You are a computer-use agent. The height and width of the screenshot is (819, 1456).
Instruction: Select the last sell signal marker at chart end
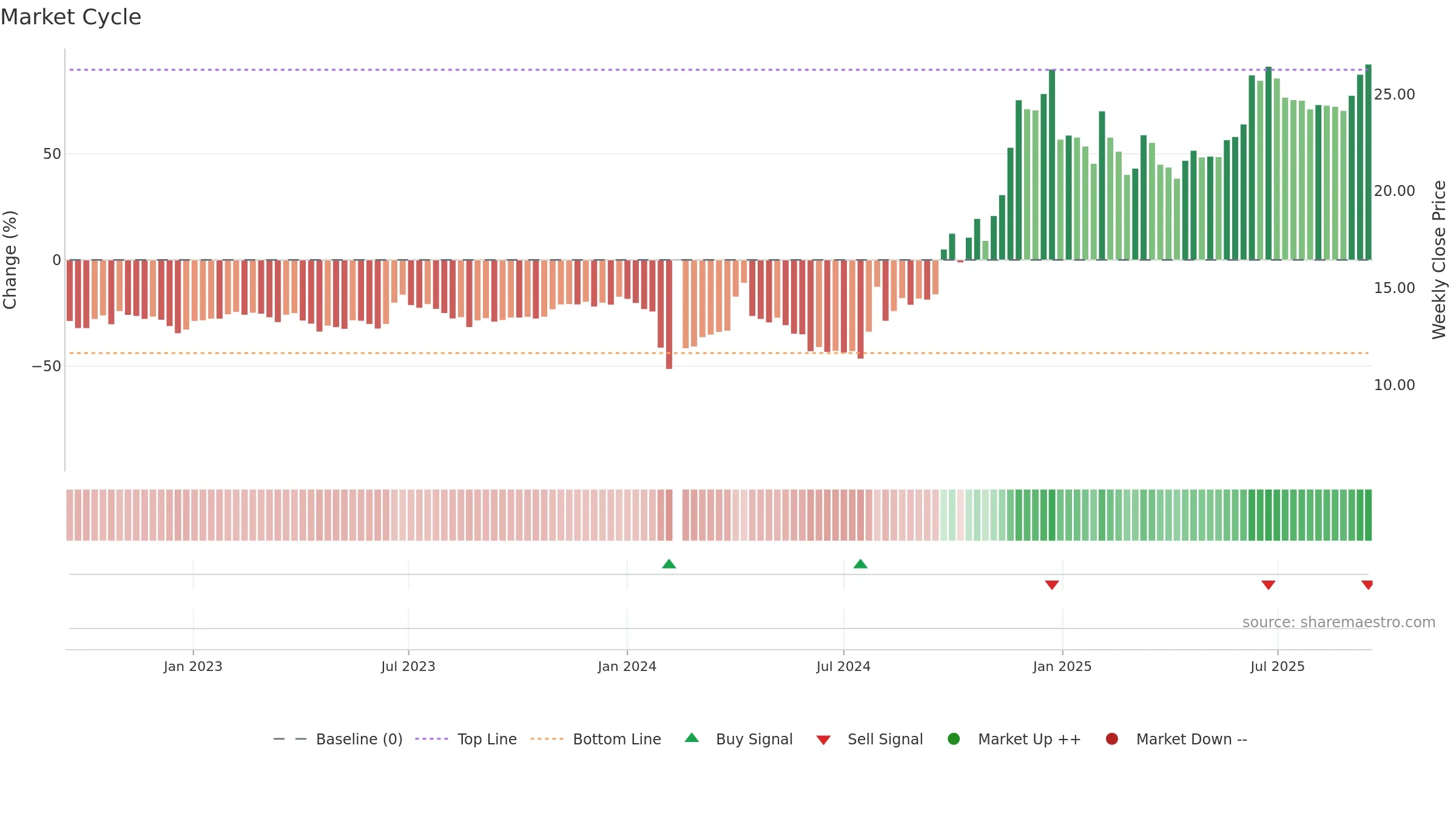1367,585
